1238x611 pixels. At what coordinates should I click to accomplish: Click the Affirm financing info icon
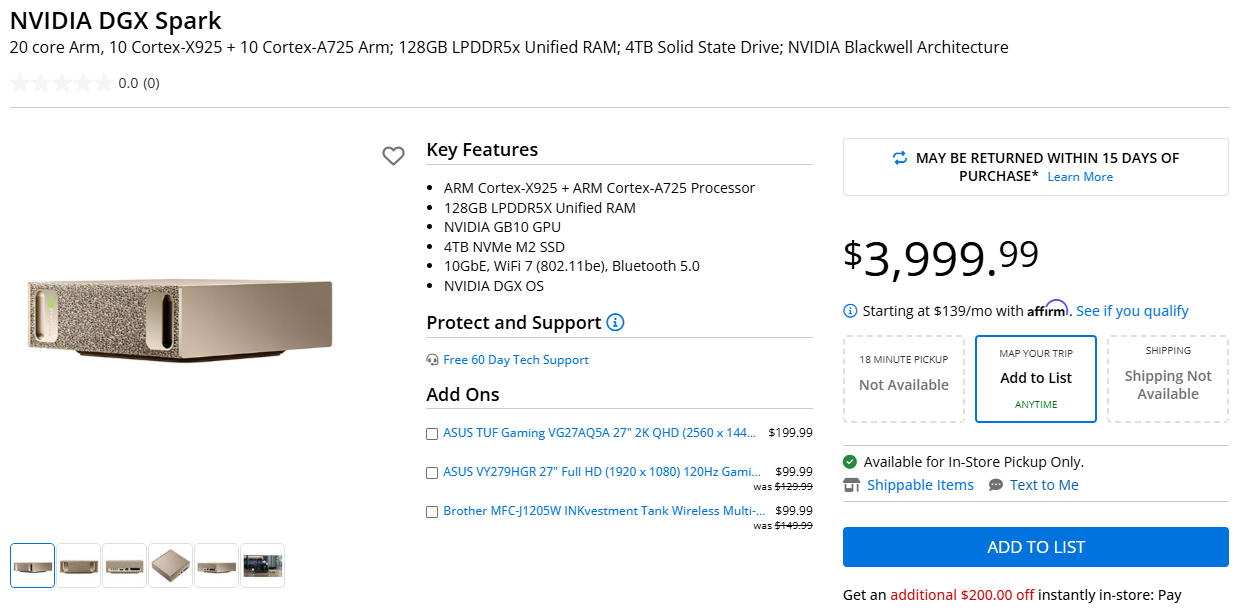pyautogui.click(x=850, y=311)
